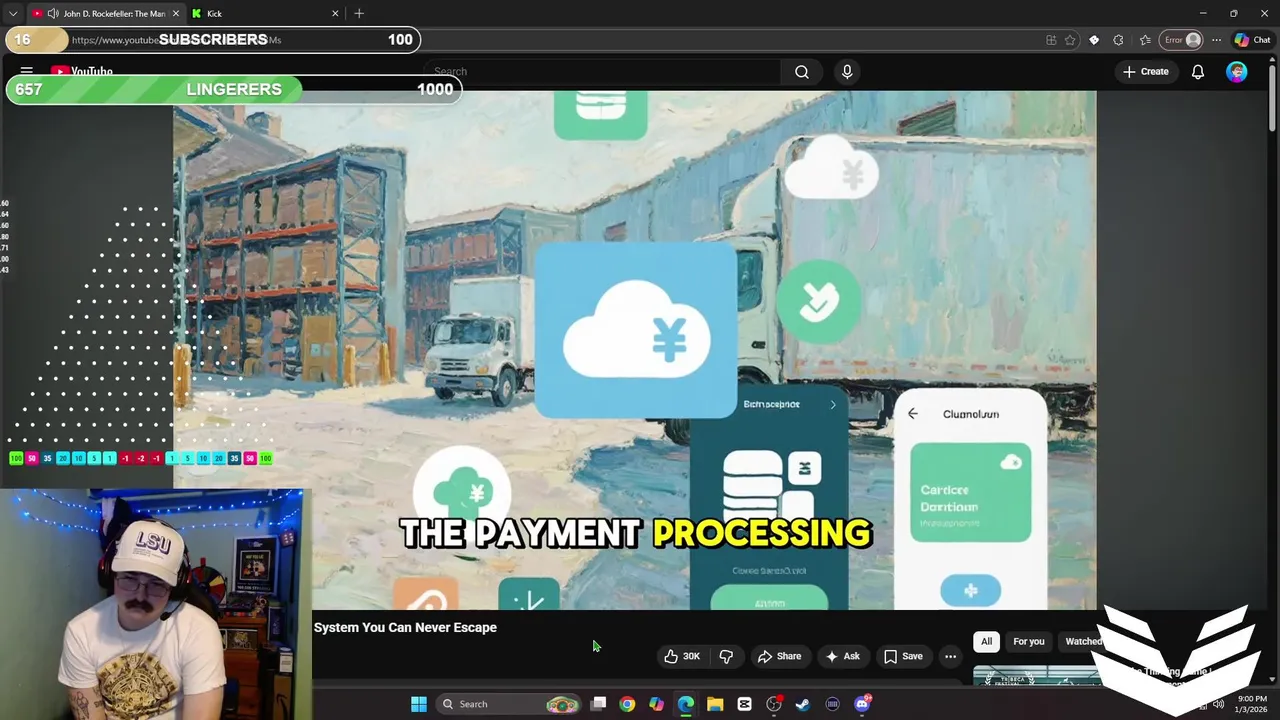This screenshot has width=1280, height=720.
Task: Go to YouTube home via logo
Action: point(82,72)
